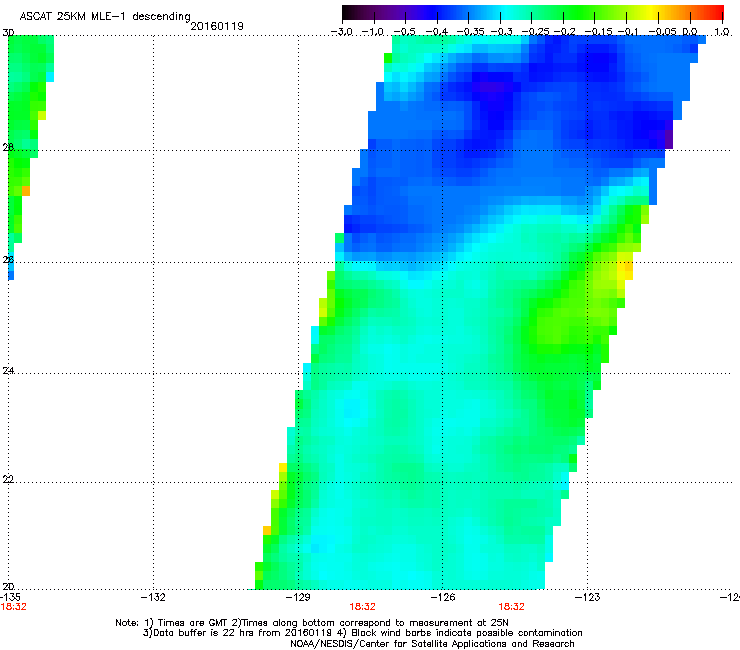740x650 pixels.
Task: Click the -0.2 color scale label
Action: pos(564,32)
